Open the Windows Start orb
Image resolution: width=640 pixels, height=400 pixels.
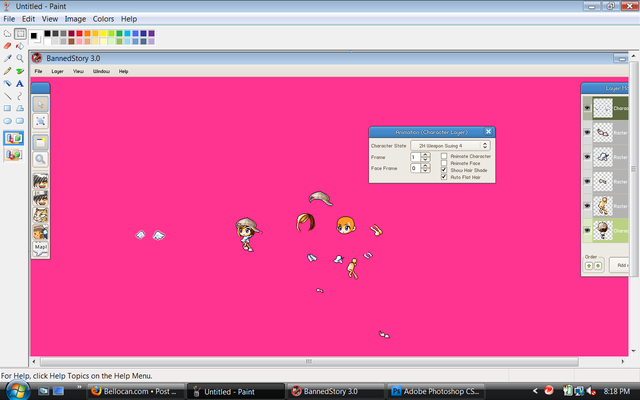16,391
